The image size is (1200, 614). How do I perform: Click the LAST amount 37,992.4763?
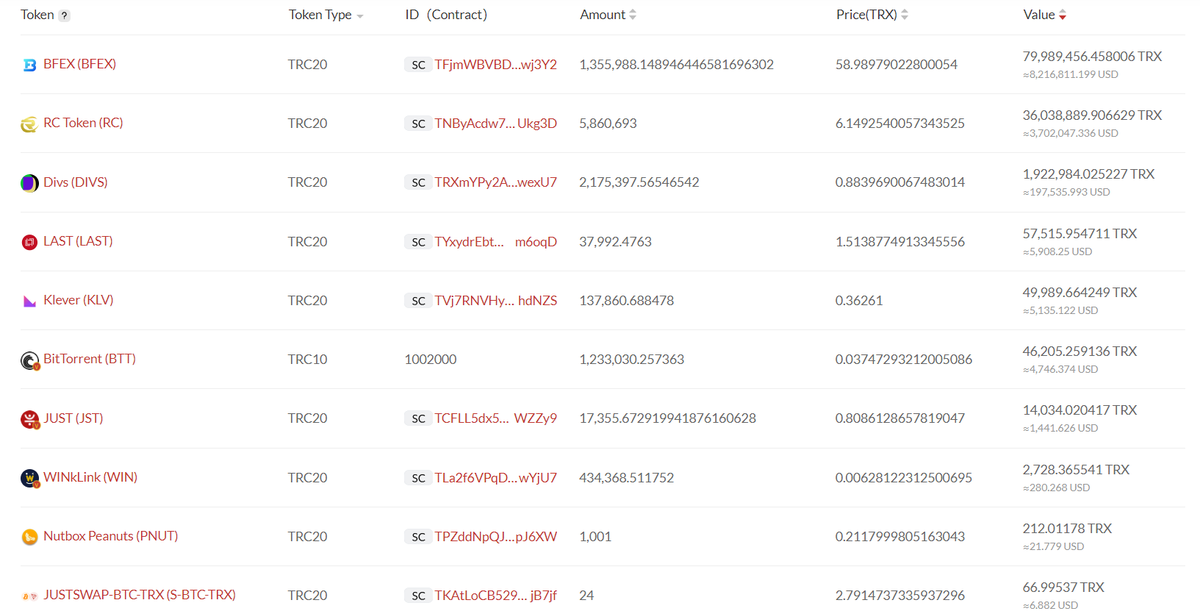click(615, 241)
